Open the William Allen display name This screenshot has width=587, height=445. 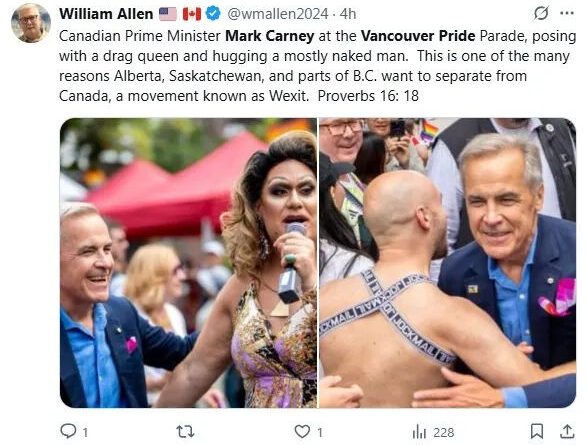106,14
